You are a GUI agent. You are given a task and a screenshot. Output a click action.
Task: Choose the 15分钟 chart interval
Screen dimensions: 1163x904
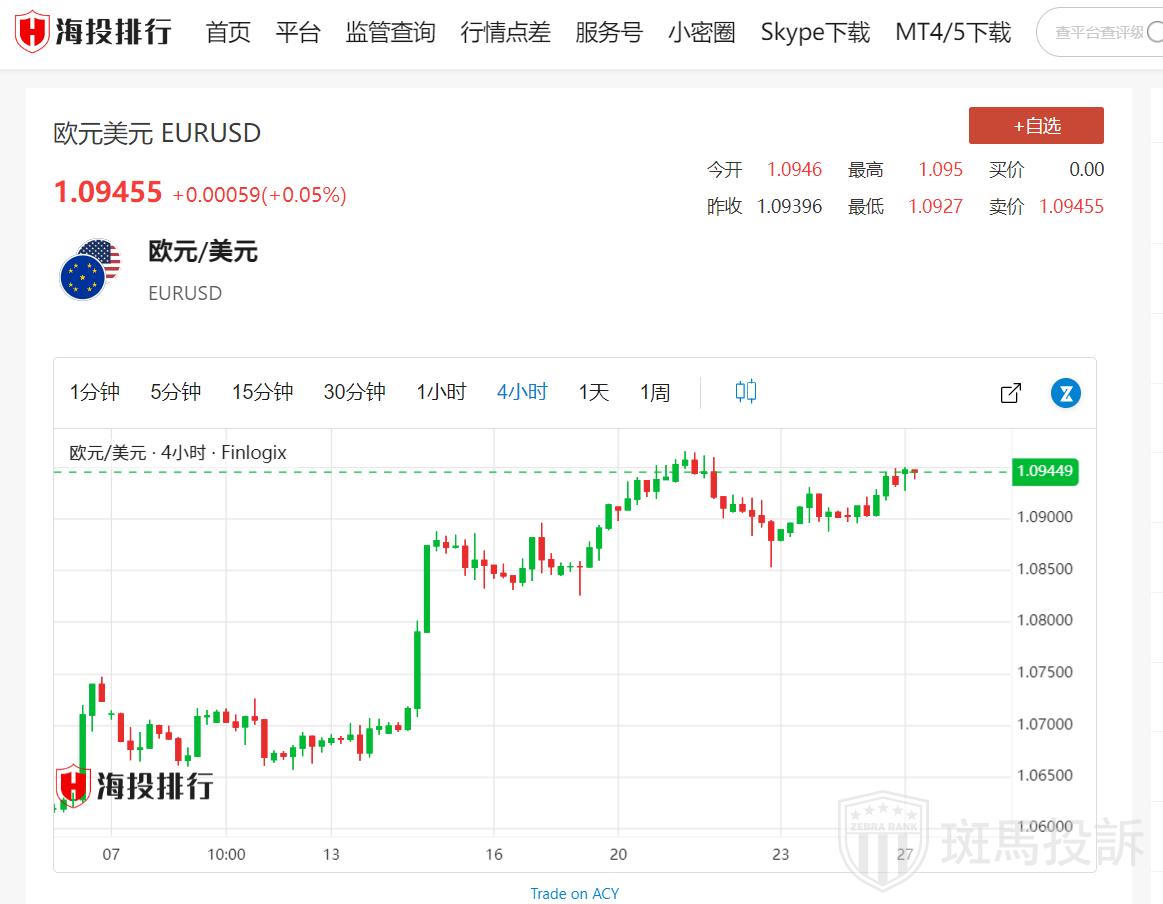click(x=262, y=392)
